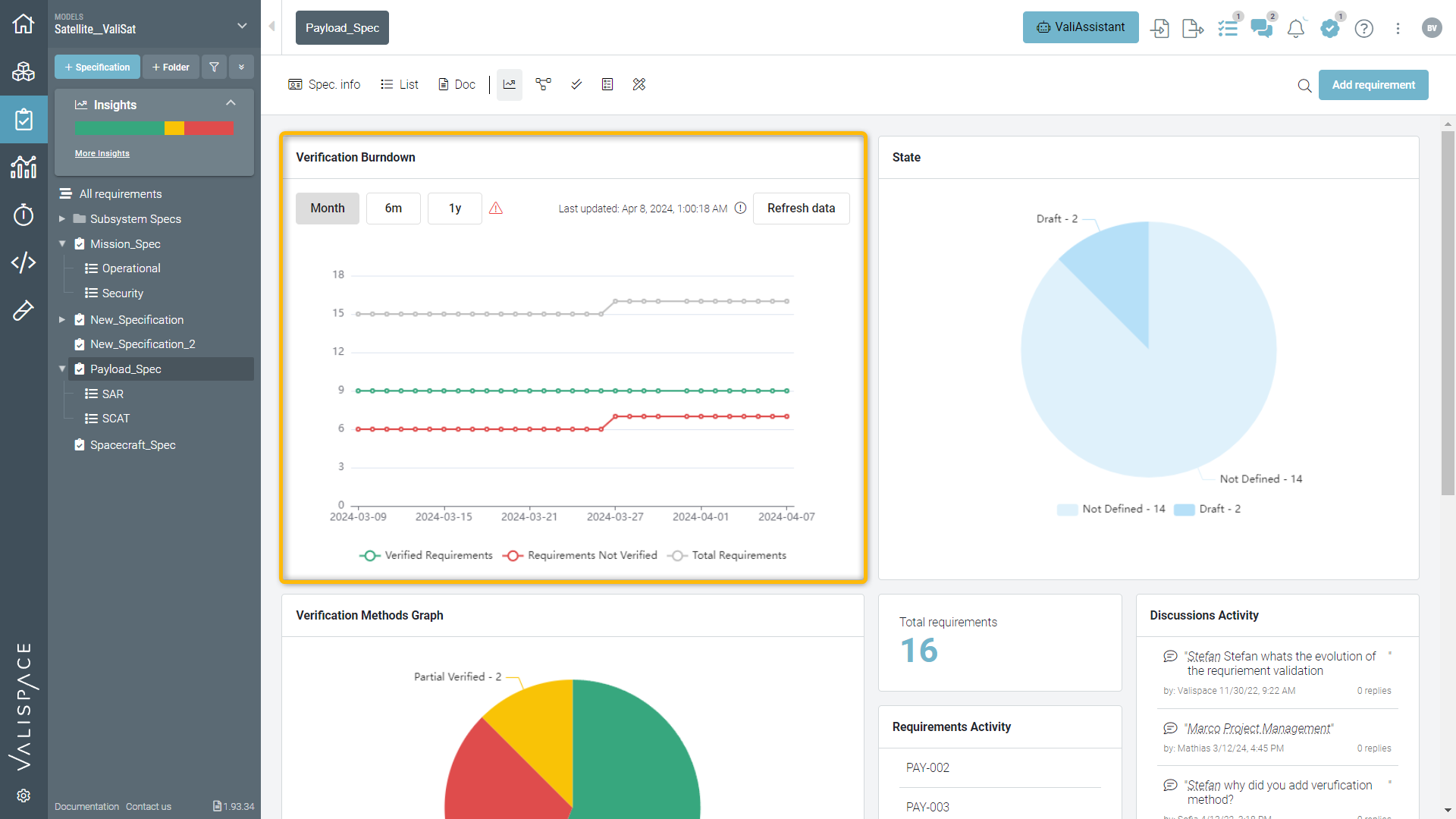
Task: Switch to the Spec. info tab
Action: point(325,84)
